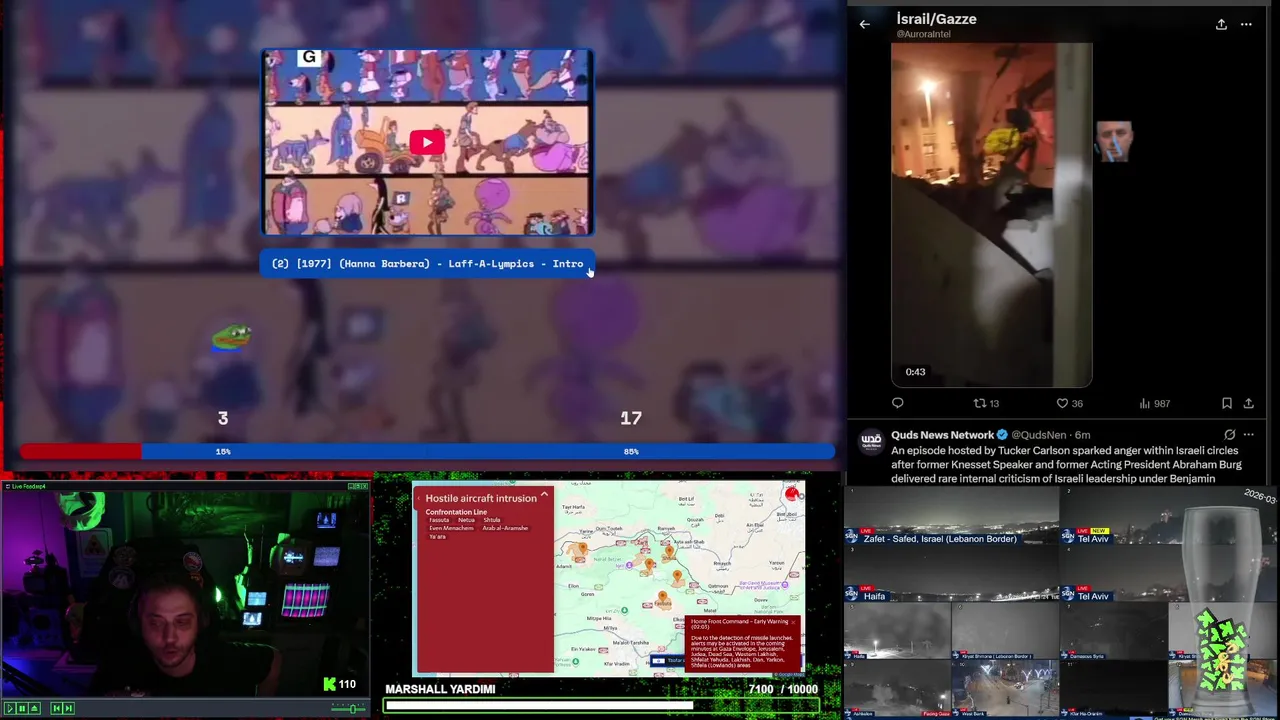
Task: Open the Ashkelon camera feed
Action: click(x=897, y=689)
